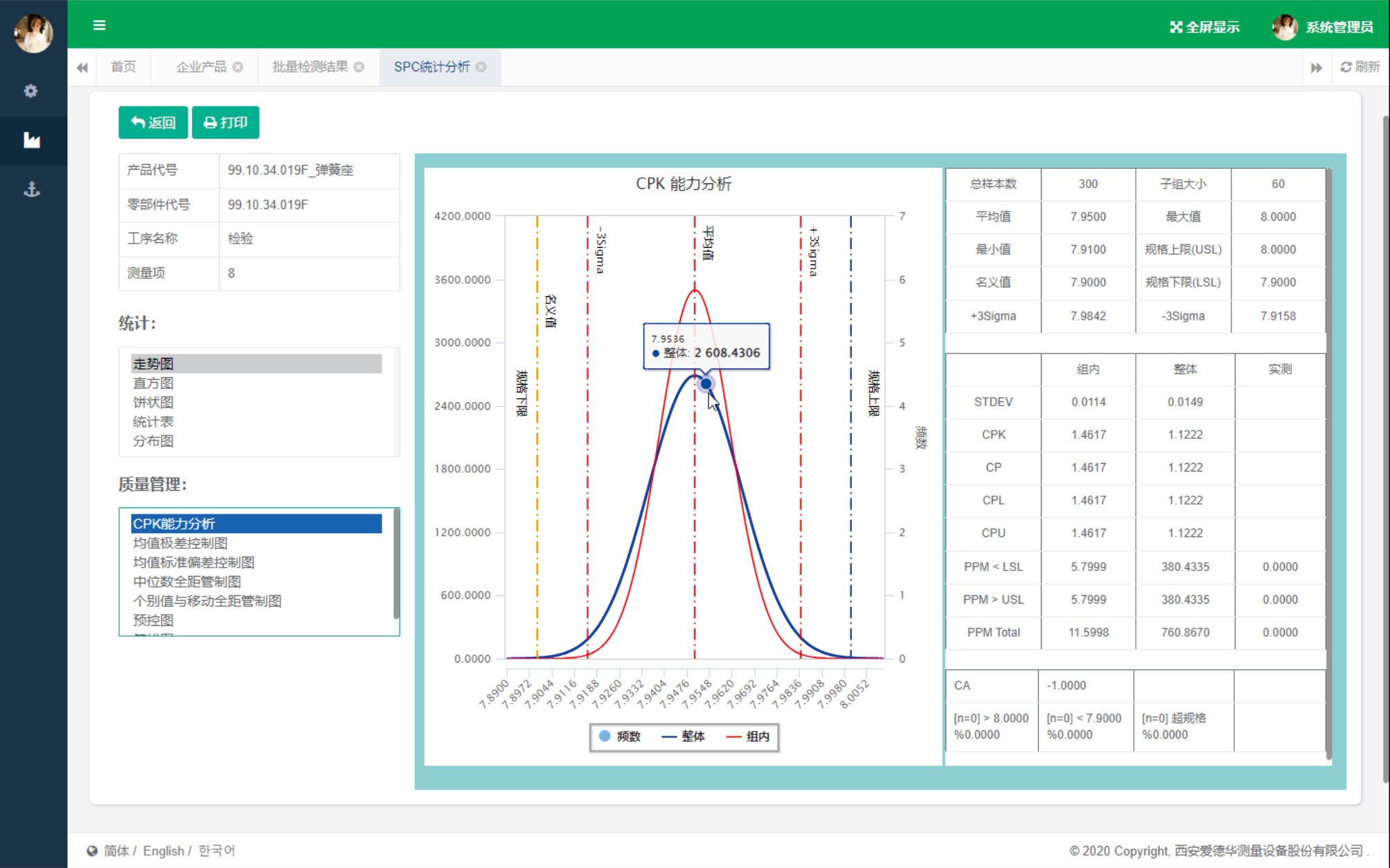Open the gear settings sidebar icon
This screenshot has height=868, width=1390.
pos(31,91)
